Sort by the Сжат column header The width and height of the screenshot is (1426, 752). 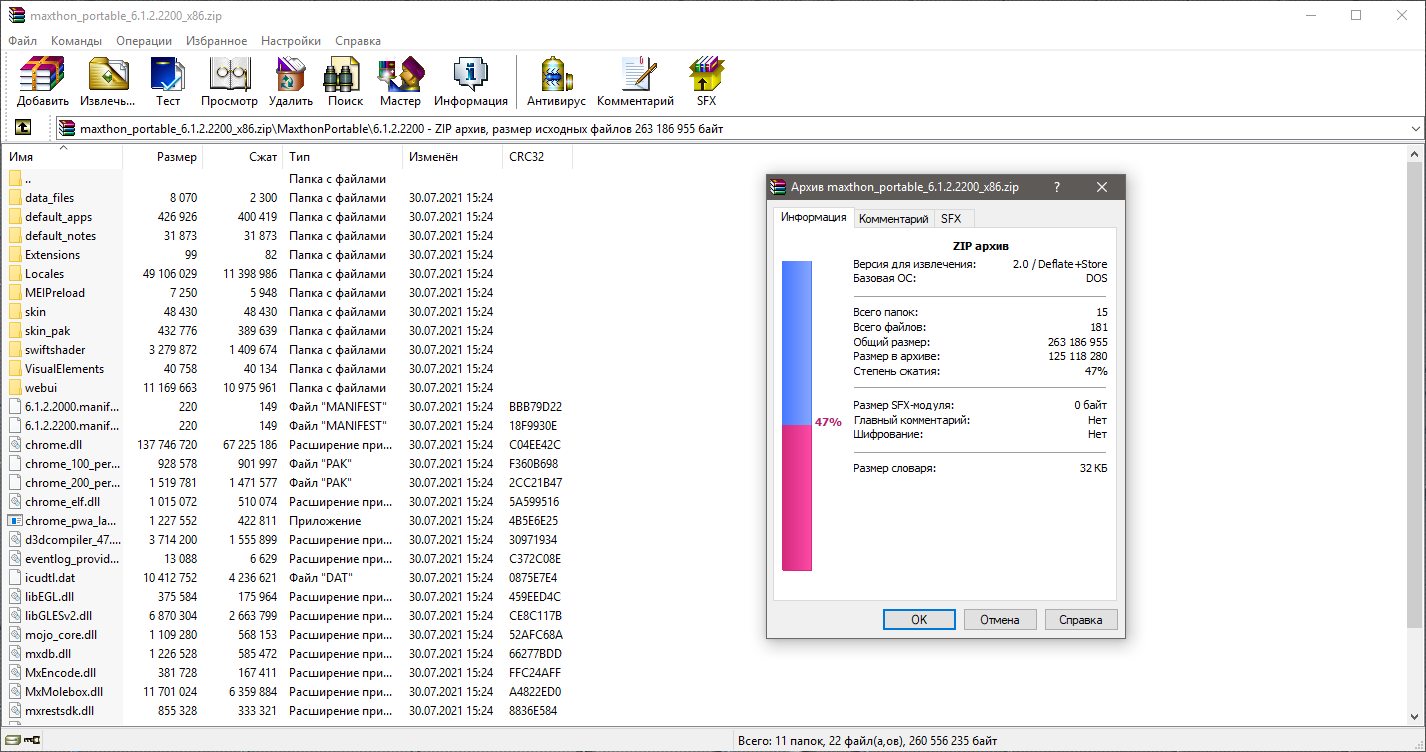click(243, 157)
